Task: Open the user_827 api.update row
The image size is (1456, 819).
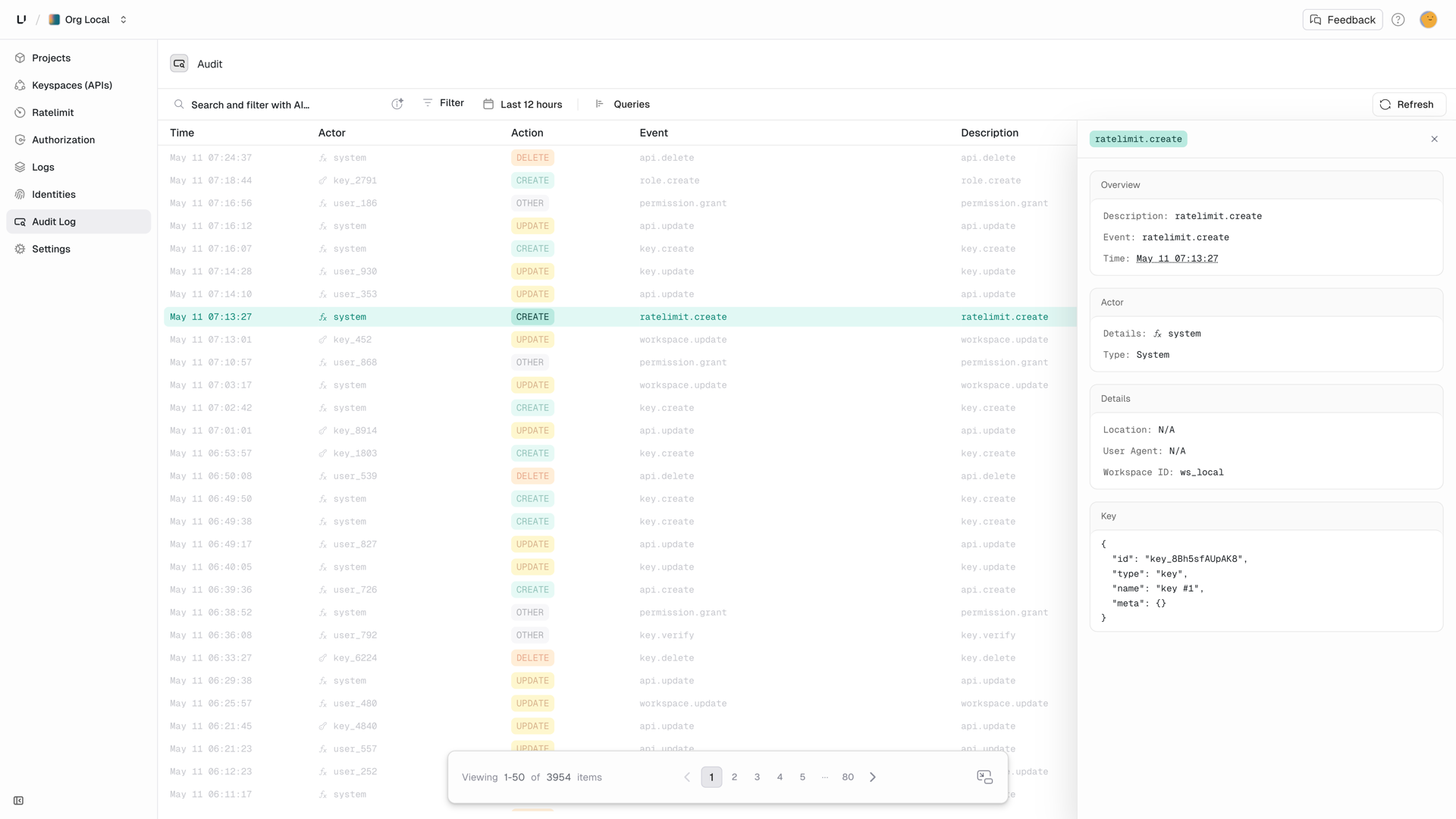Action: tap(620, 544)
